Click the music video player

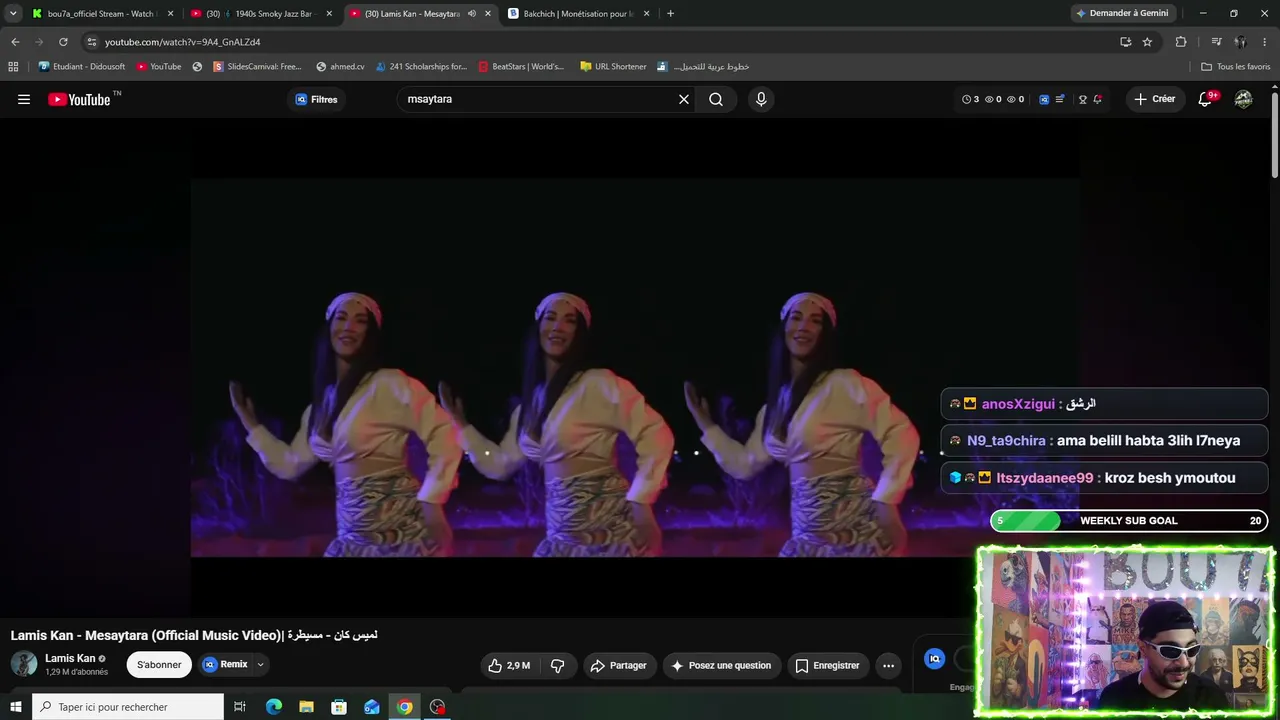[635, 367]
